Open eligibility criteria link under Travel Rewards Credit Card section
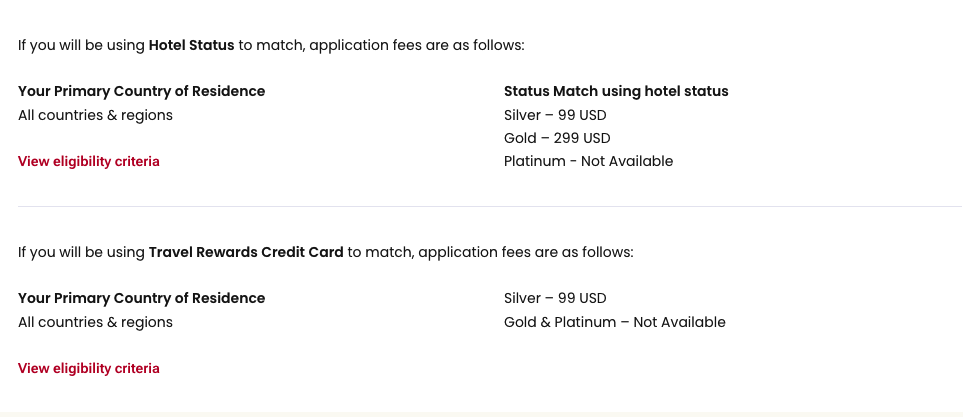 (88, 368)
